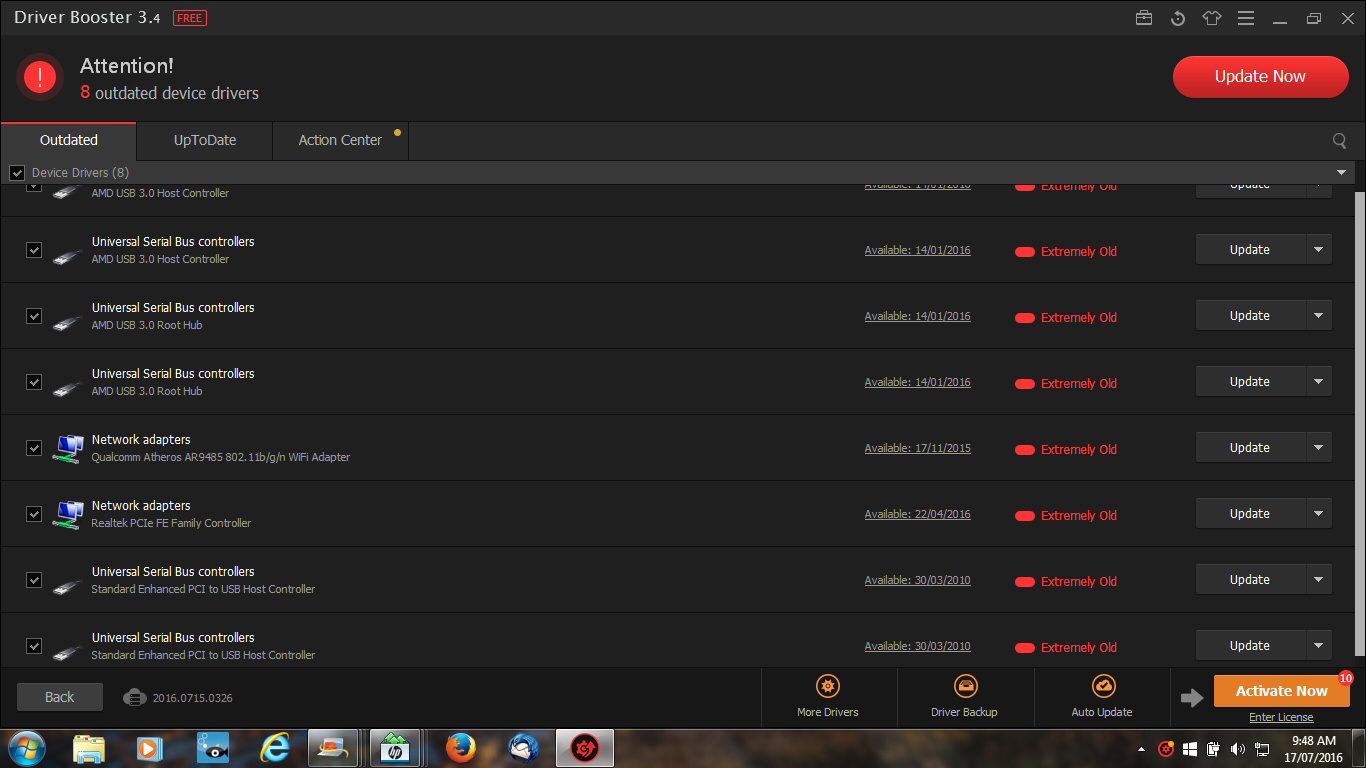Click the orange Activate Now button
The width and height of the screenshot is (1366, 768).
[1281, 691]
